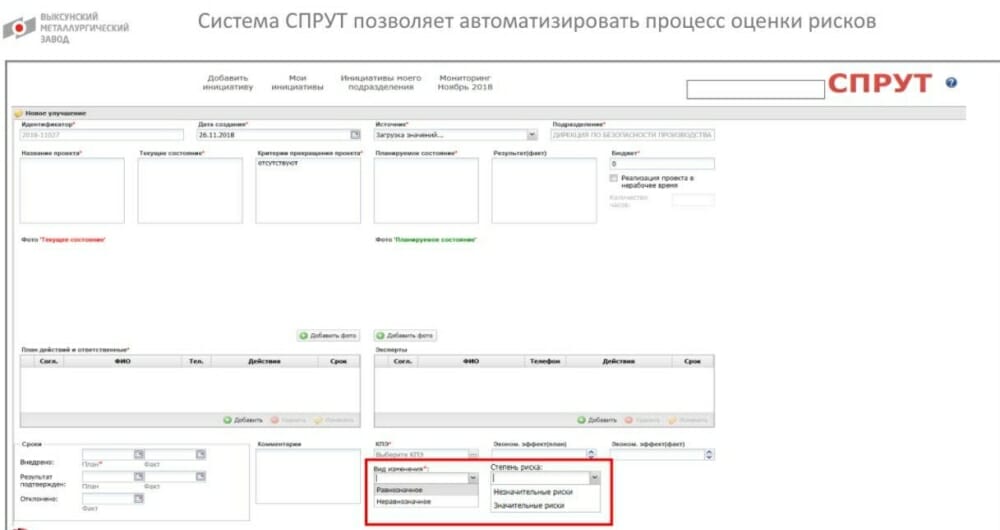The width and height of the screenshot is (1000, 530).
Task: Click Срок column header in План действий table
Action: coord(338,361)
